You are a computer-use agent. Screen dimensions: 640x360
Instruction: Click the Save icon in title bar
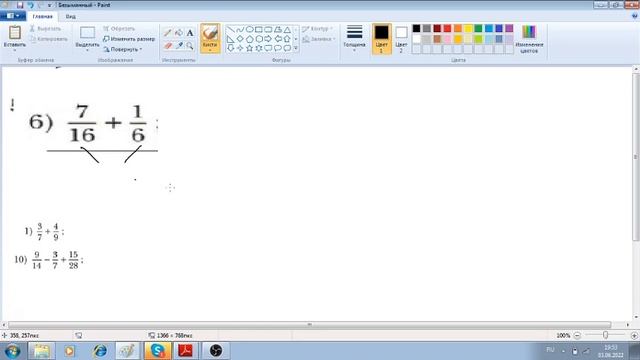coord(20,5)
